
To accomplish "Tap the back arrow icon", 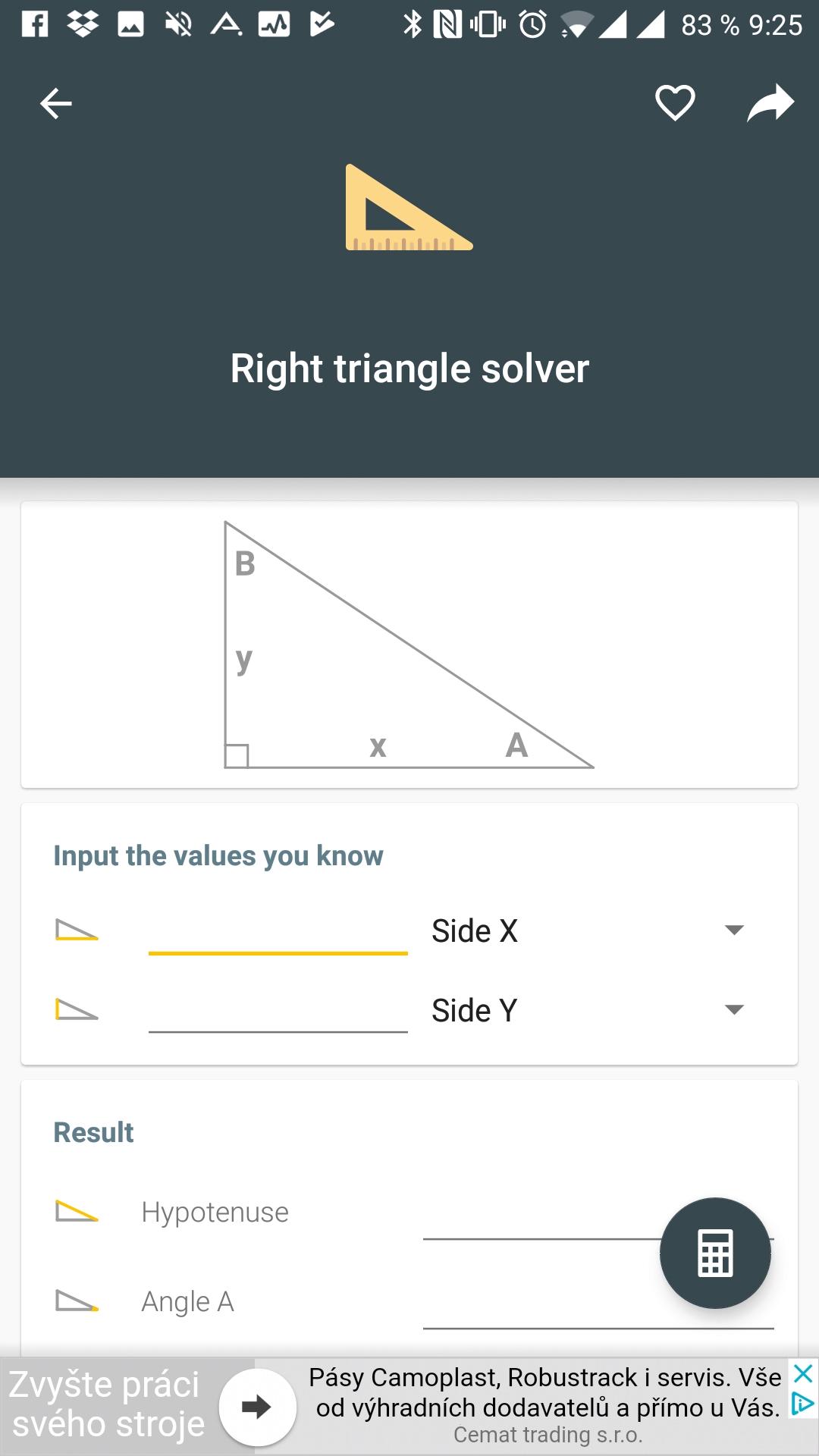I will (x=55, y=104).
